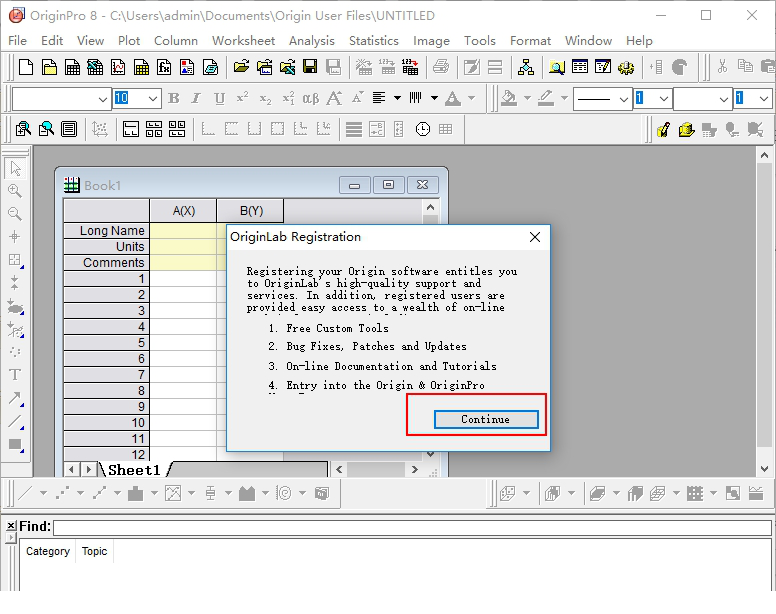Screen dimensions: 776x614
Task: Click the Category column header
Action: click(48, 551)
